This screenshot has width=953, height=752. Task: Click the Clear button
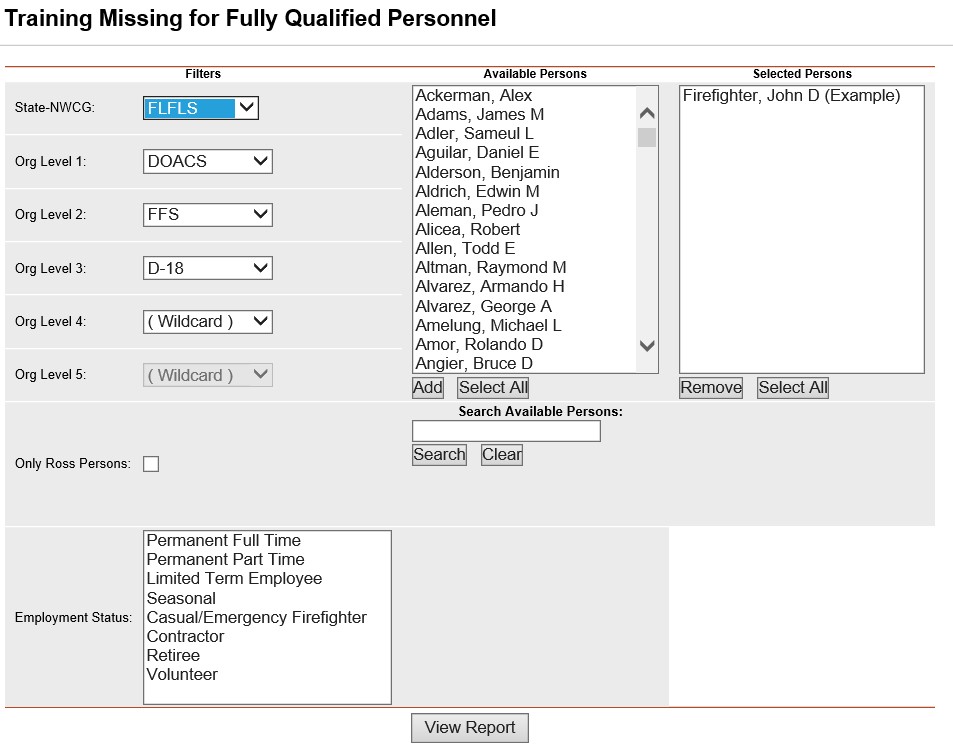(x=502, y=455)
